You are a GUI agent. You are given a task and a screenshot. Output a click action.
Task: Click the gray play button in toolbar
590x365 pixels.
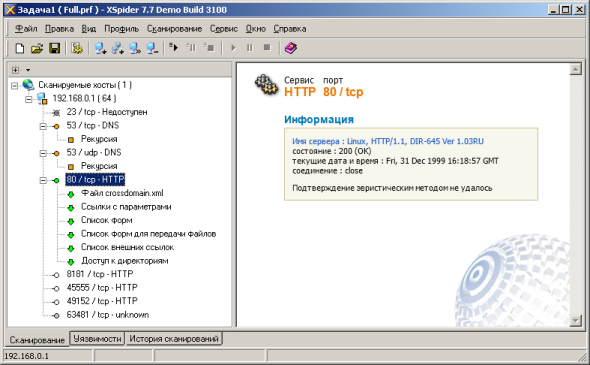233,48
